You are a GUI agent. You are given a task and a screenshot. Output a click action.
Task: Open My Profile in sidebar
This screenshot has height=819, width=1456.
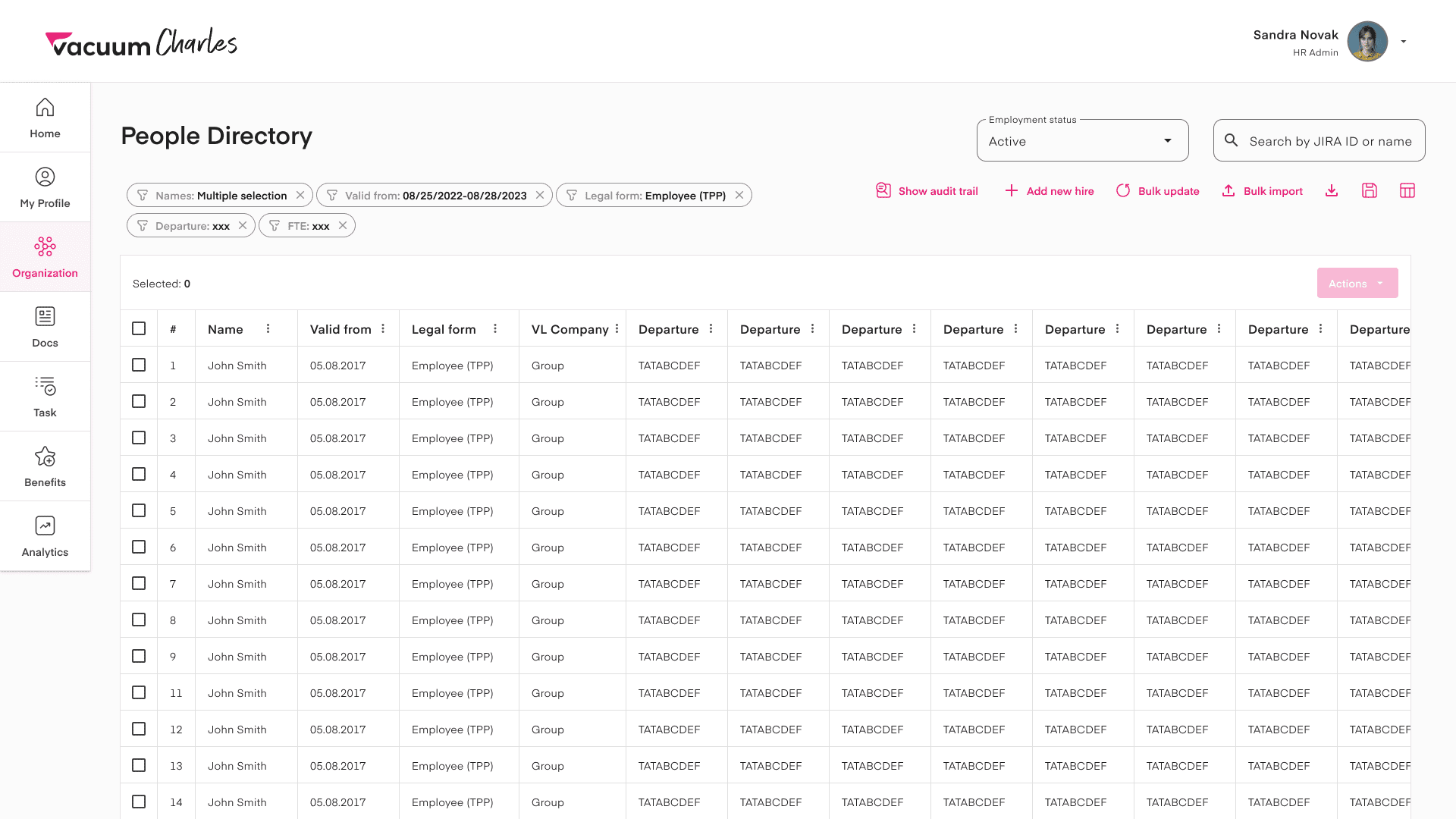[x=45, y=187]
